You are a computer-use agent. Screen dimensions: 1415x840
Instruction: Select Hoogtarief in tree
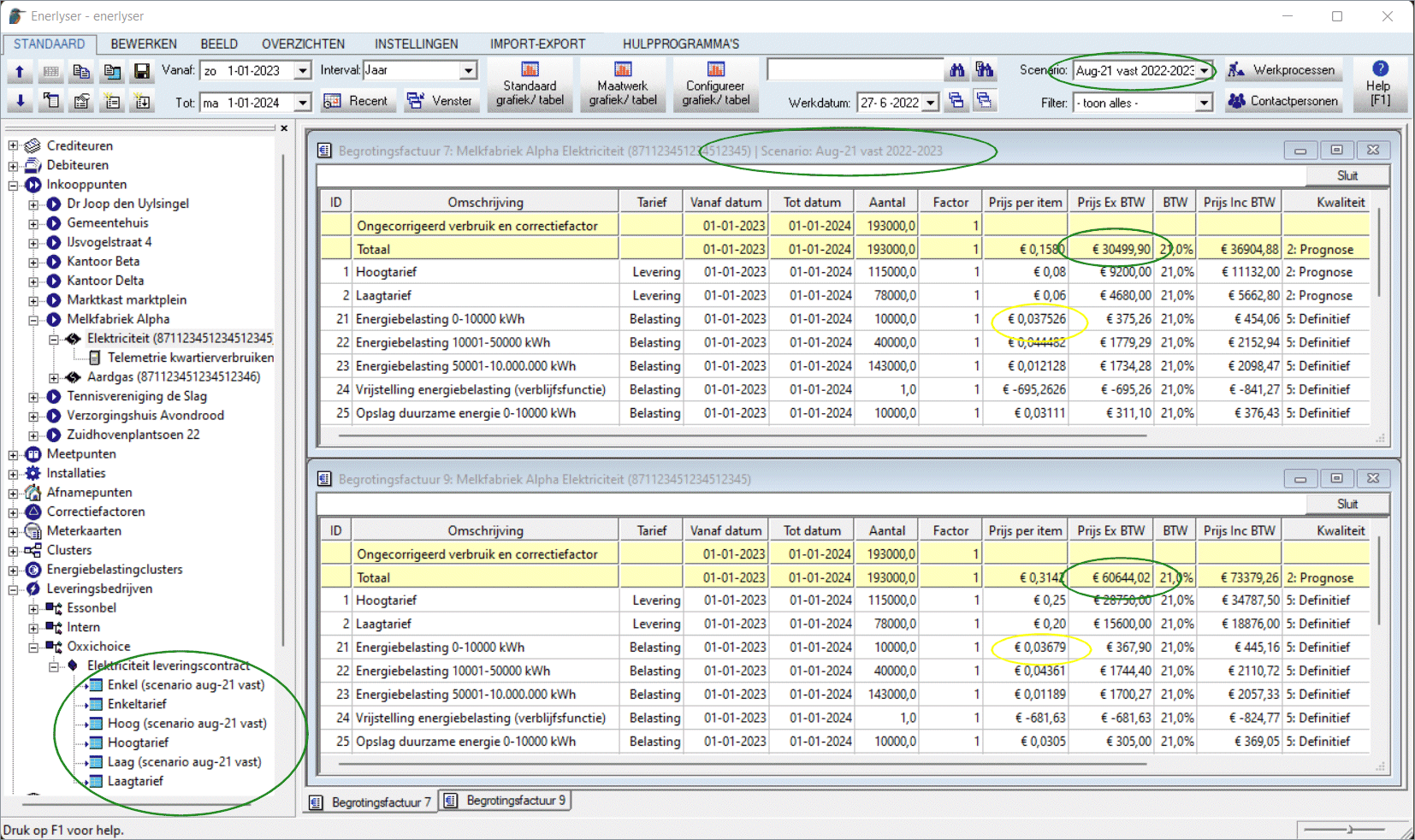(x=138, y=742)
